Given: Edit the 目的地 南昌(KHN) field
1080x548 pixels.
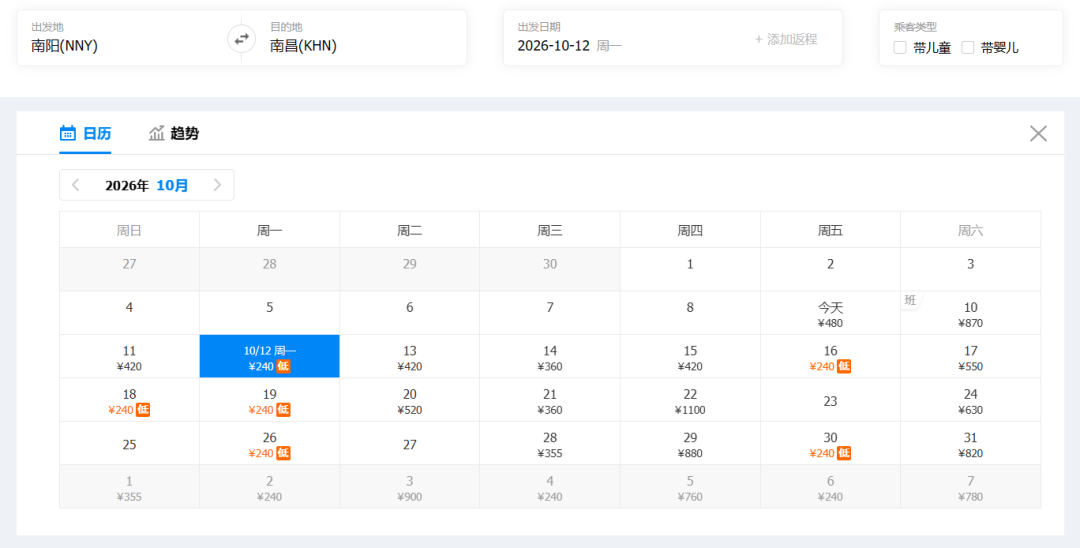Looking at the screenshot, I should 354,39.
